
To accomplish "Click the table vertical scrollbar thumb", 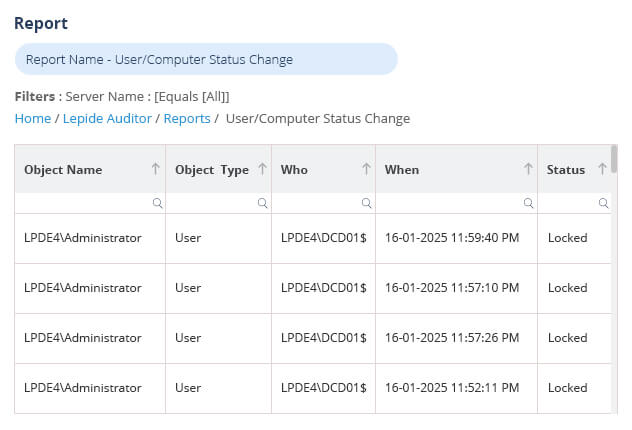I will [x=614, y=159].
